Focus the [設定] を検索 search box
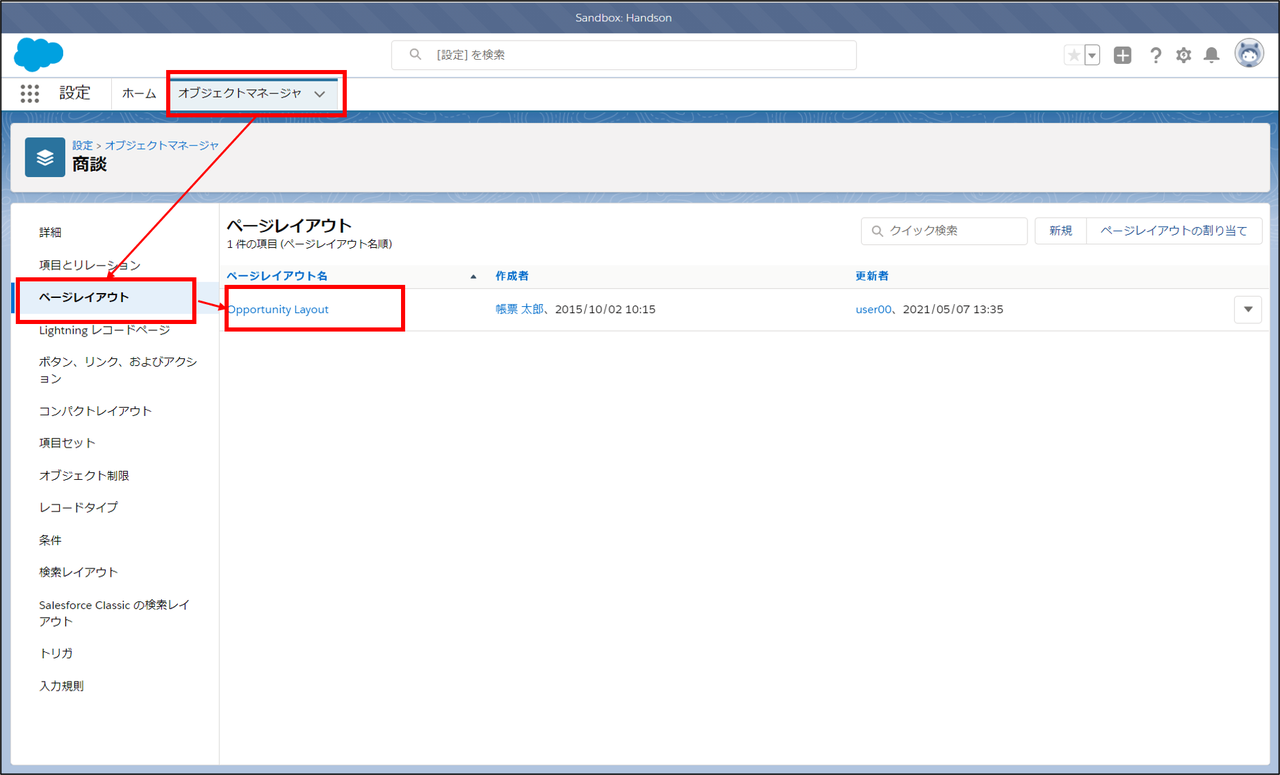The height and width of the screenshot is (775, 1280). (624, 55)
